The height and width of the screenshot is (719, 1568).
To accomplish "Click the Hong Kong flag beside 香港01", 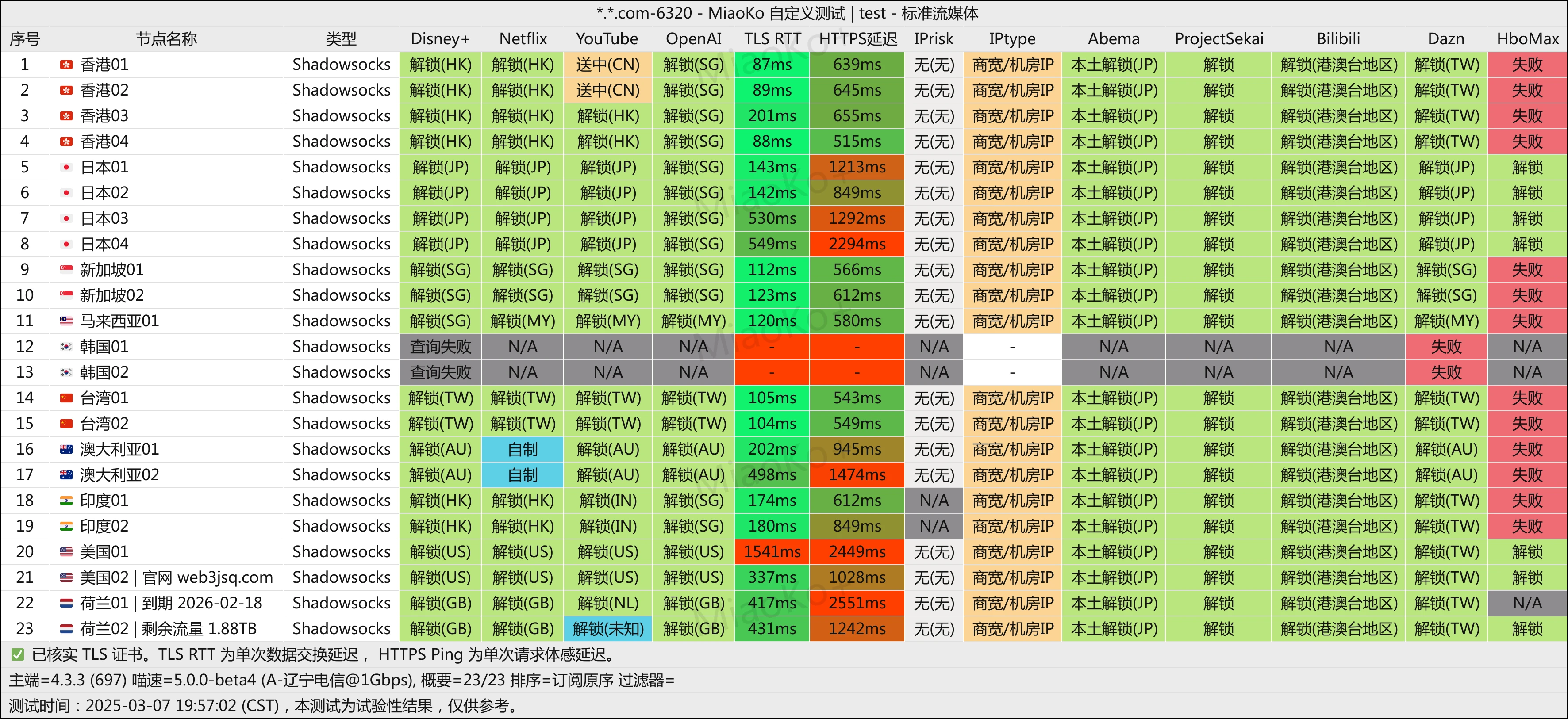I will coord(66,65).
